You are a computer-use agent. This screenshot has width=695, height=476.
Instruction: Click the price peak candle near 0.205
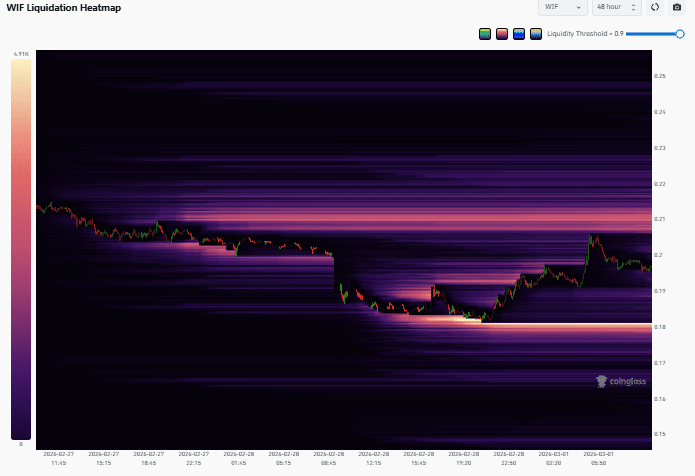[591, 239]
